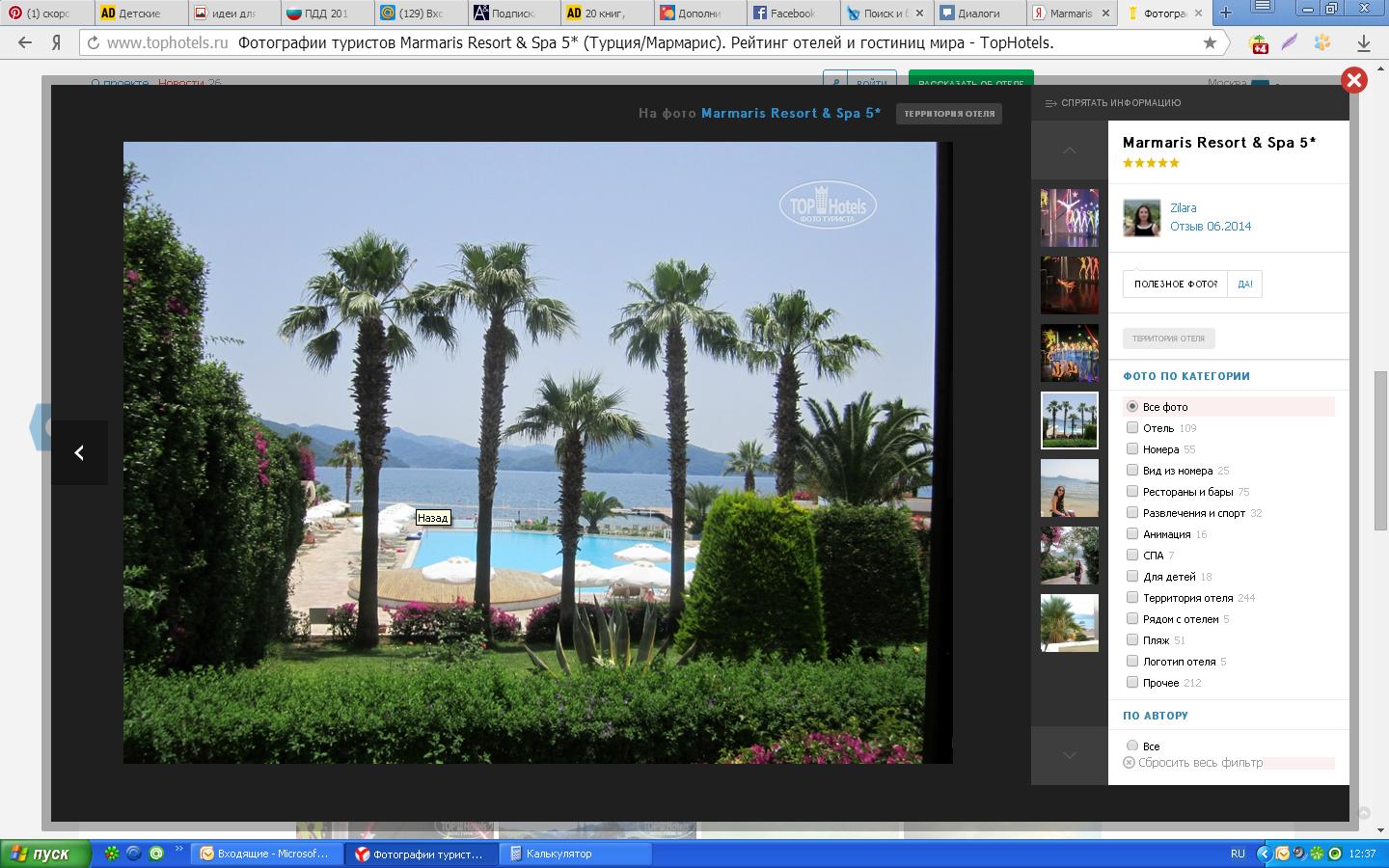Select the 'Все фото' radio option
Image resolution: width=1389 pixels, height=868 pixels.
click(x=1132, y=406)
